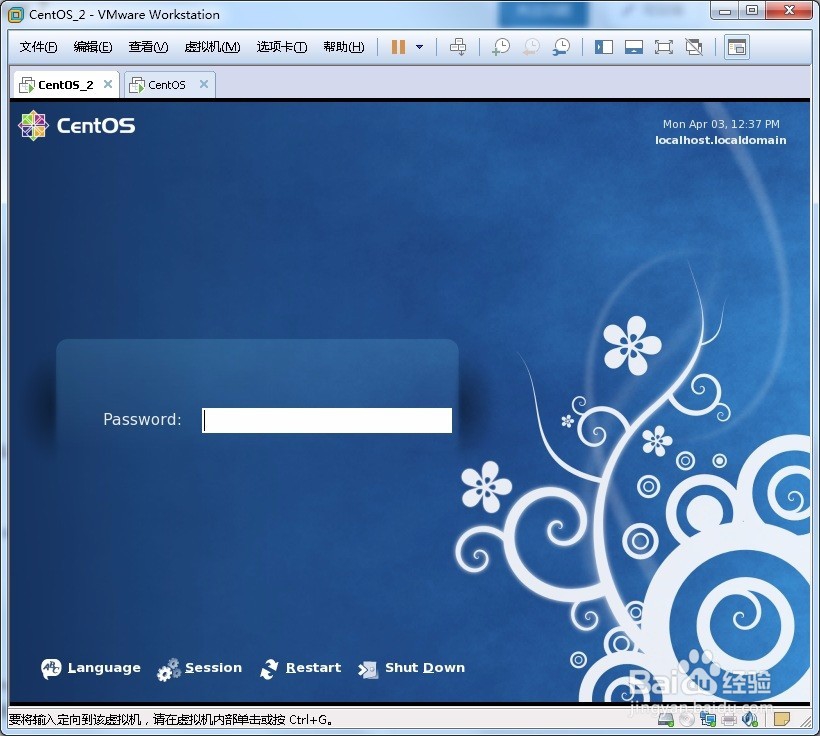Open the 选项卡(T) menu
This screenshot has height=736, width=820.
282,47
